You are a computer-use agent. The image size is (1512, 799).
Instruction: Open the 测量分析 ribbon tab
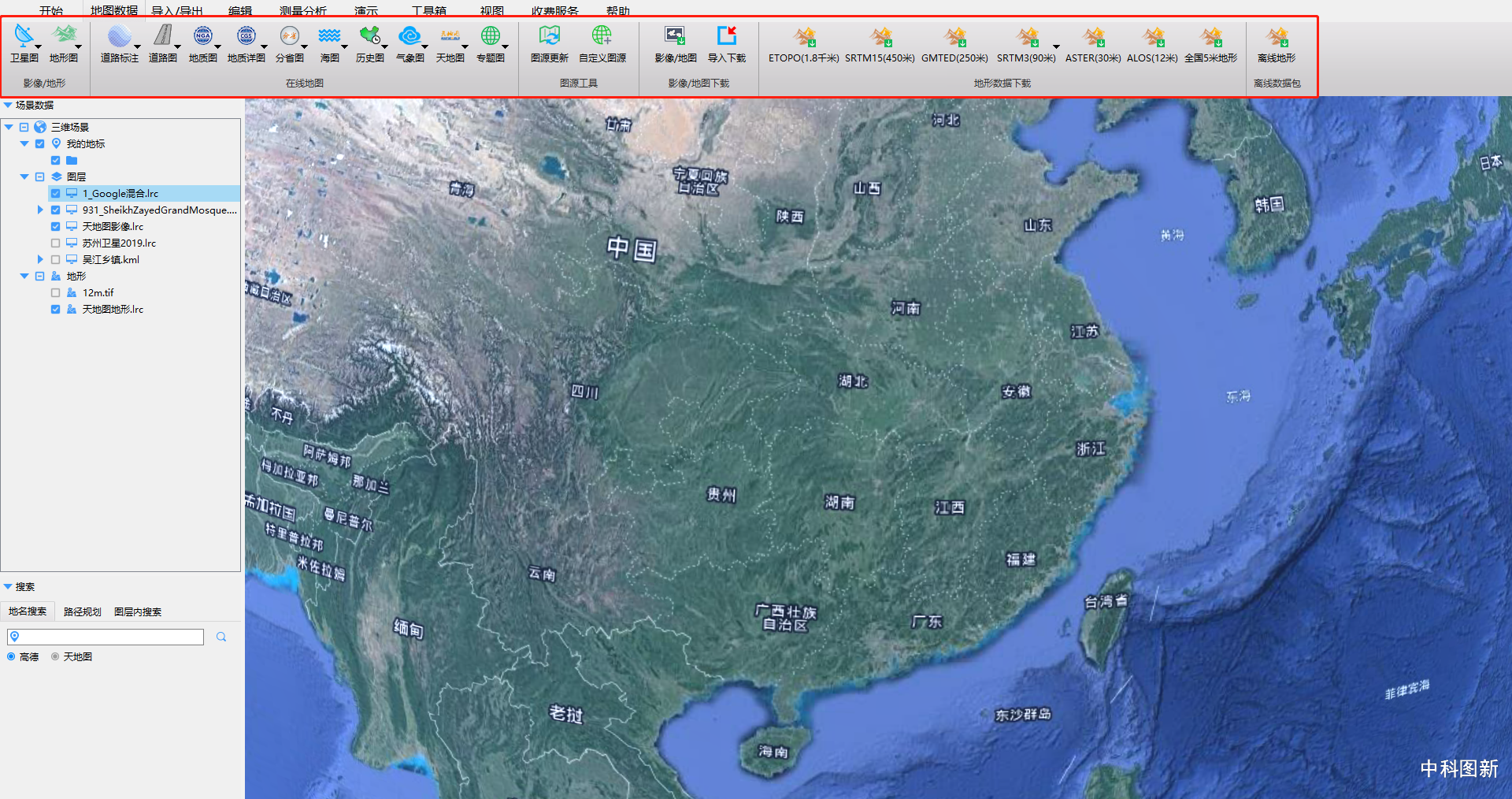(303, 10)
